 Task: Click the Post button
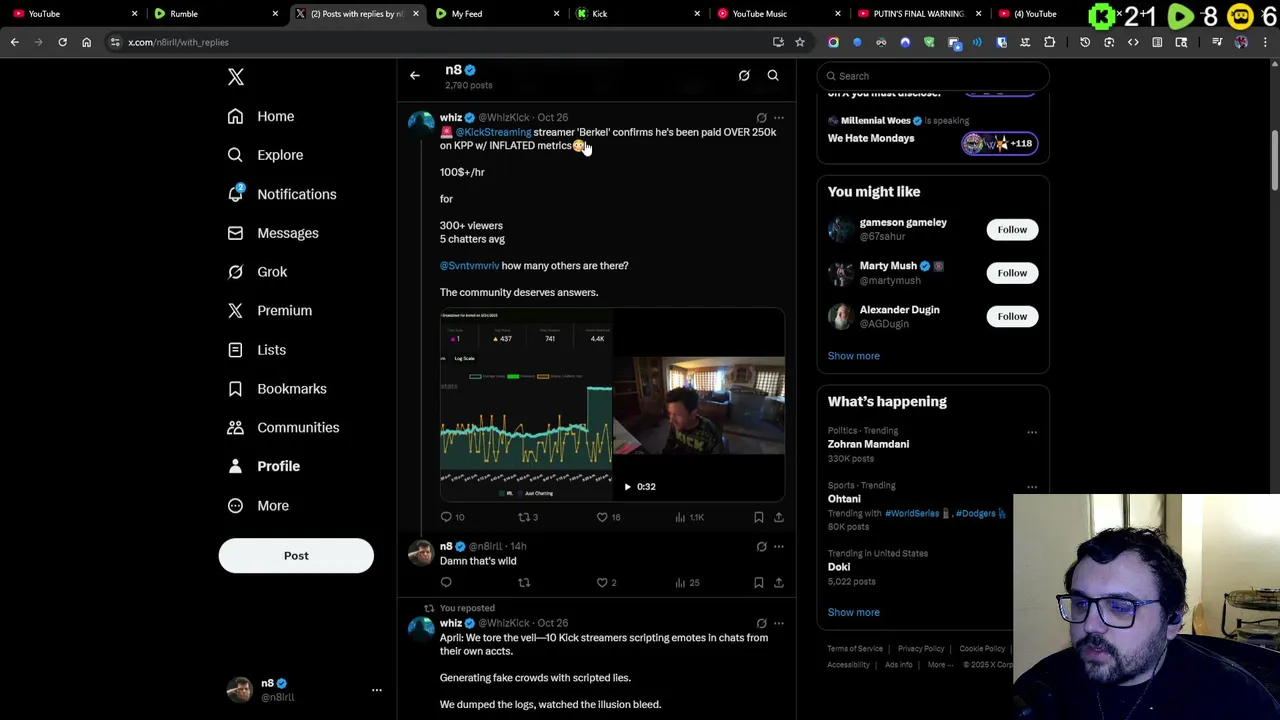pyautogui.click(x=296, y=556)
